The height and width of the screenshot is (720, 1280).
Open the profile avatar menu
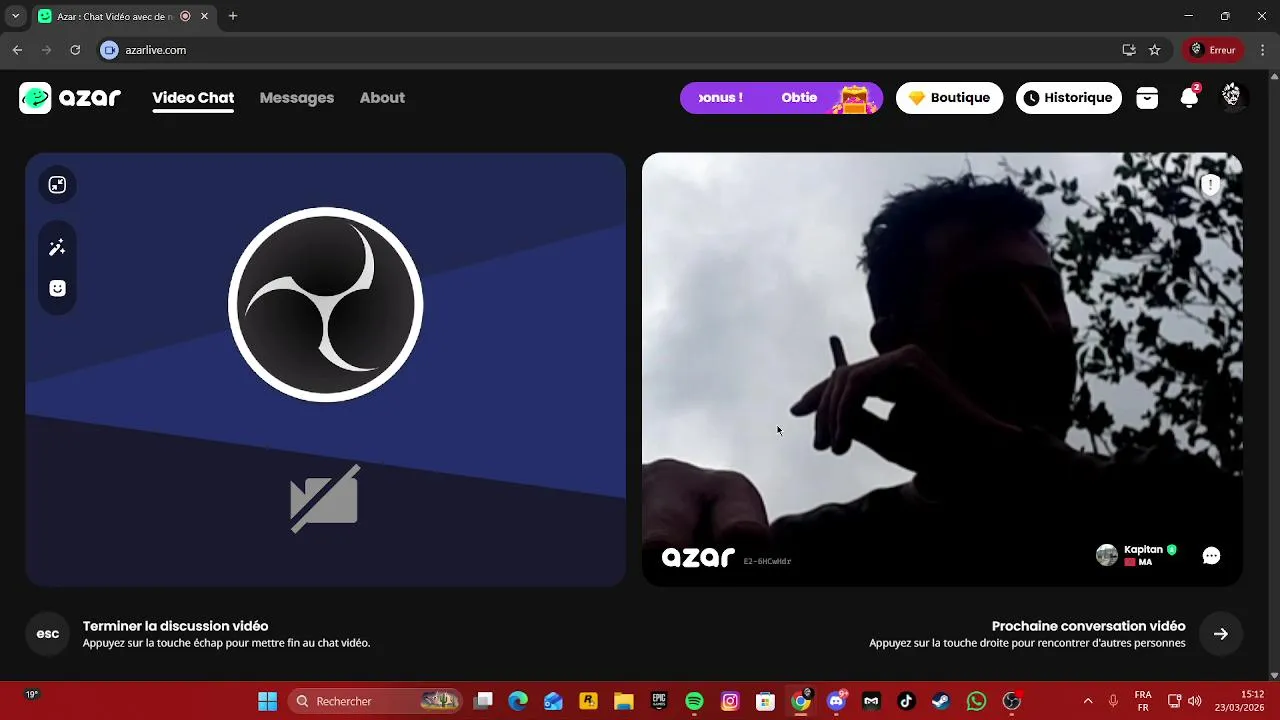[1231, 96]
